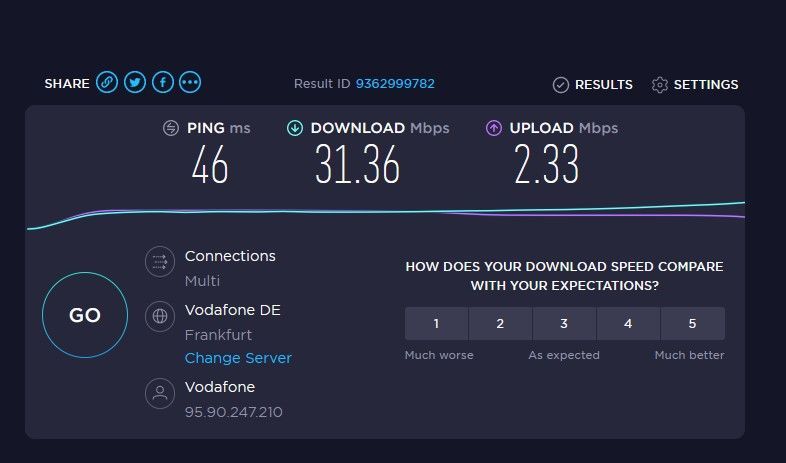Select rating 2 for download speed
Viewport: 786px width, 463px height.
pyautogui.click(x=500, y=324)
